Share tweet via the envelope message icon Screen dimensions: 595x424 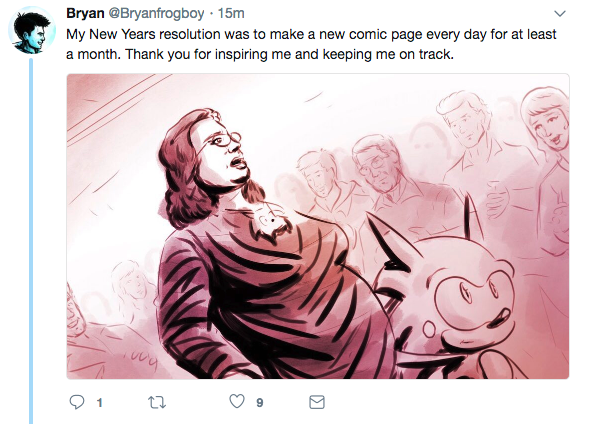[317, 402]
